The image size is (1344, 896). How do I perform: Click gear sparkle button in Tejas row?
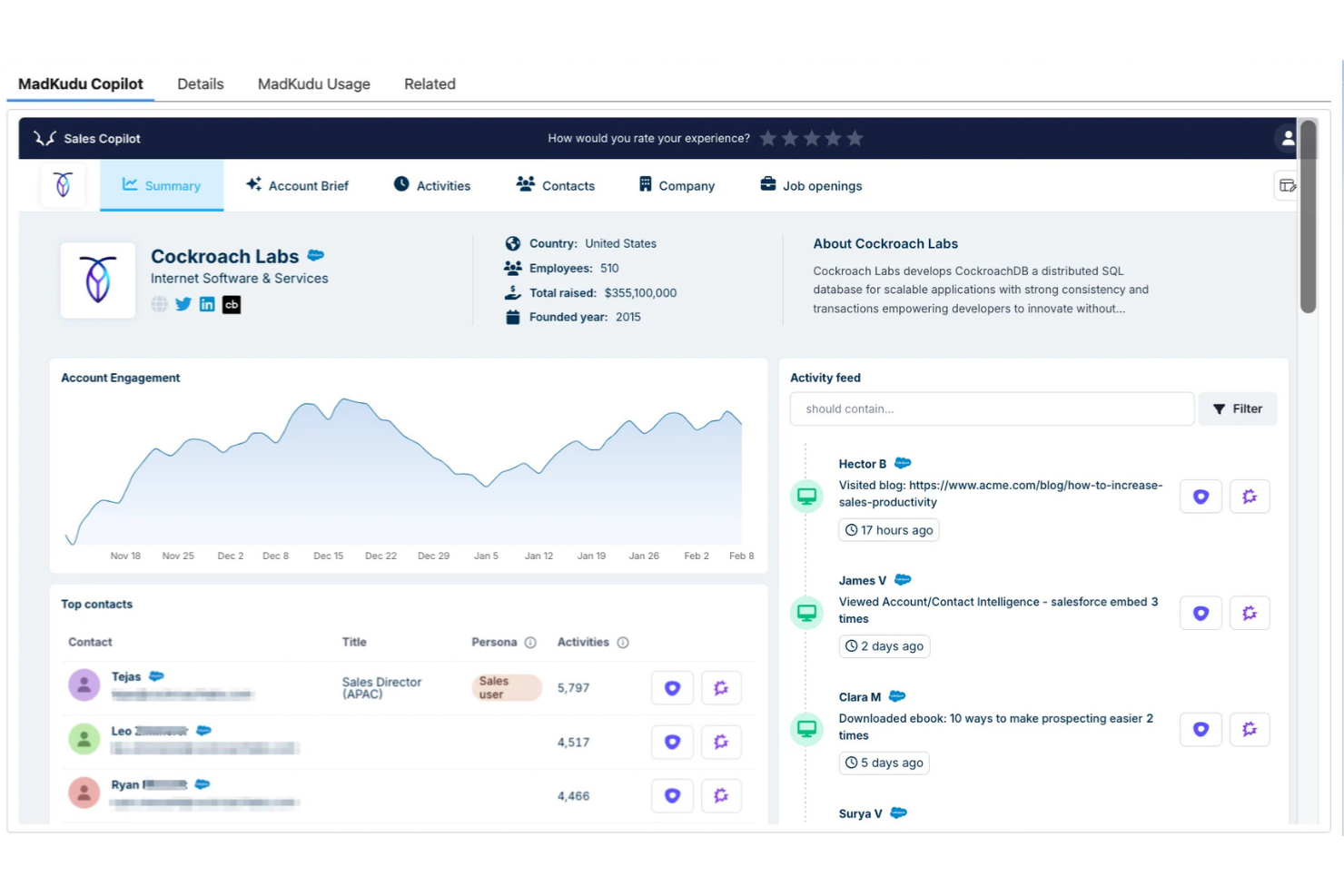(721, 688)
